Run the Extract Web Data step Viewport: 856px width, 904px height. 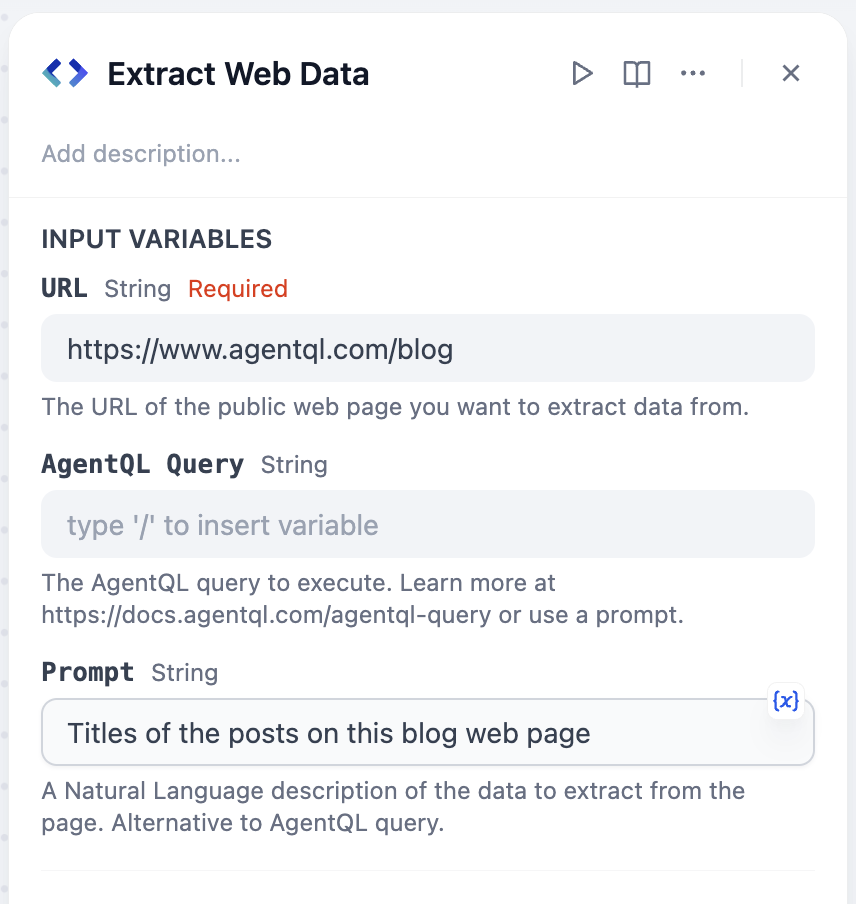pos(582,73)
